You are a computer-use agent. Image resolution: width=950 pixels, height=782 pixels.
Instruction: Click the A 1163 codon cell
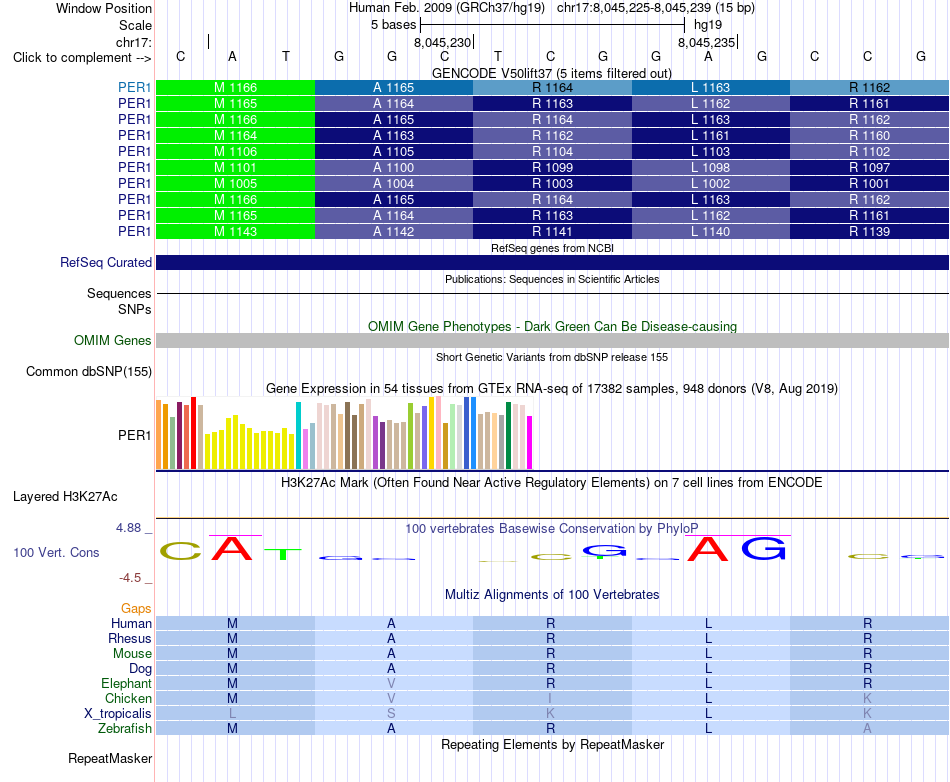click(394, 136)
